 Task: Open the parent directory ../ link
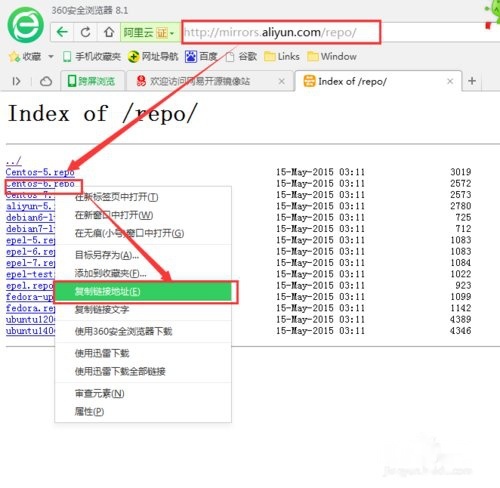(x=14, y=161)
